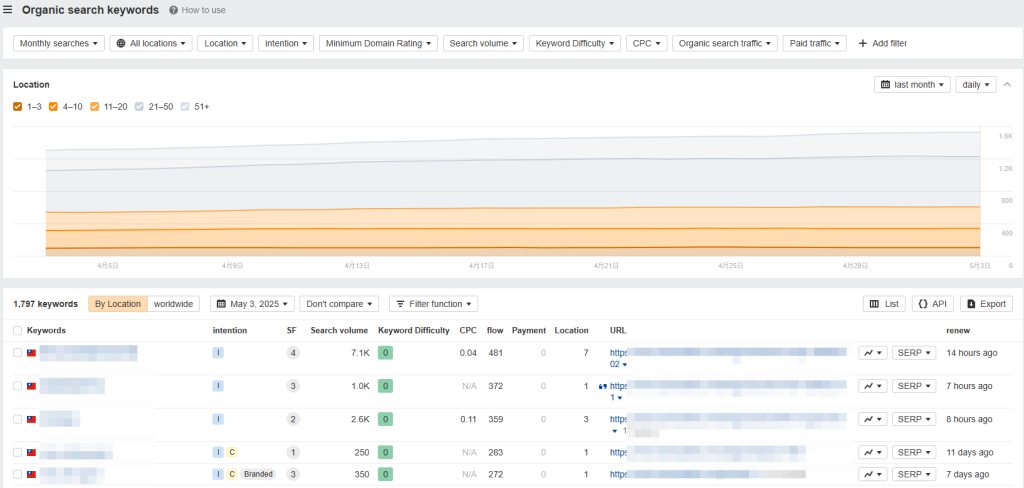1024x488 pixels.
Task: Select all keywords header checkbox
Action: pyautogui.click(x=18, y=331)
